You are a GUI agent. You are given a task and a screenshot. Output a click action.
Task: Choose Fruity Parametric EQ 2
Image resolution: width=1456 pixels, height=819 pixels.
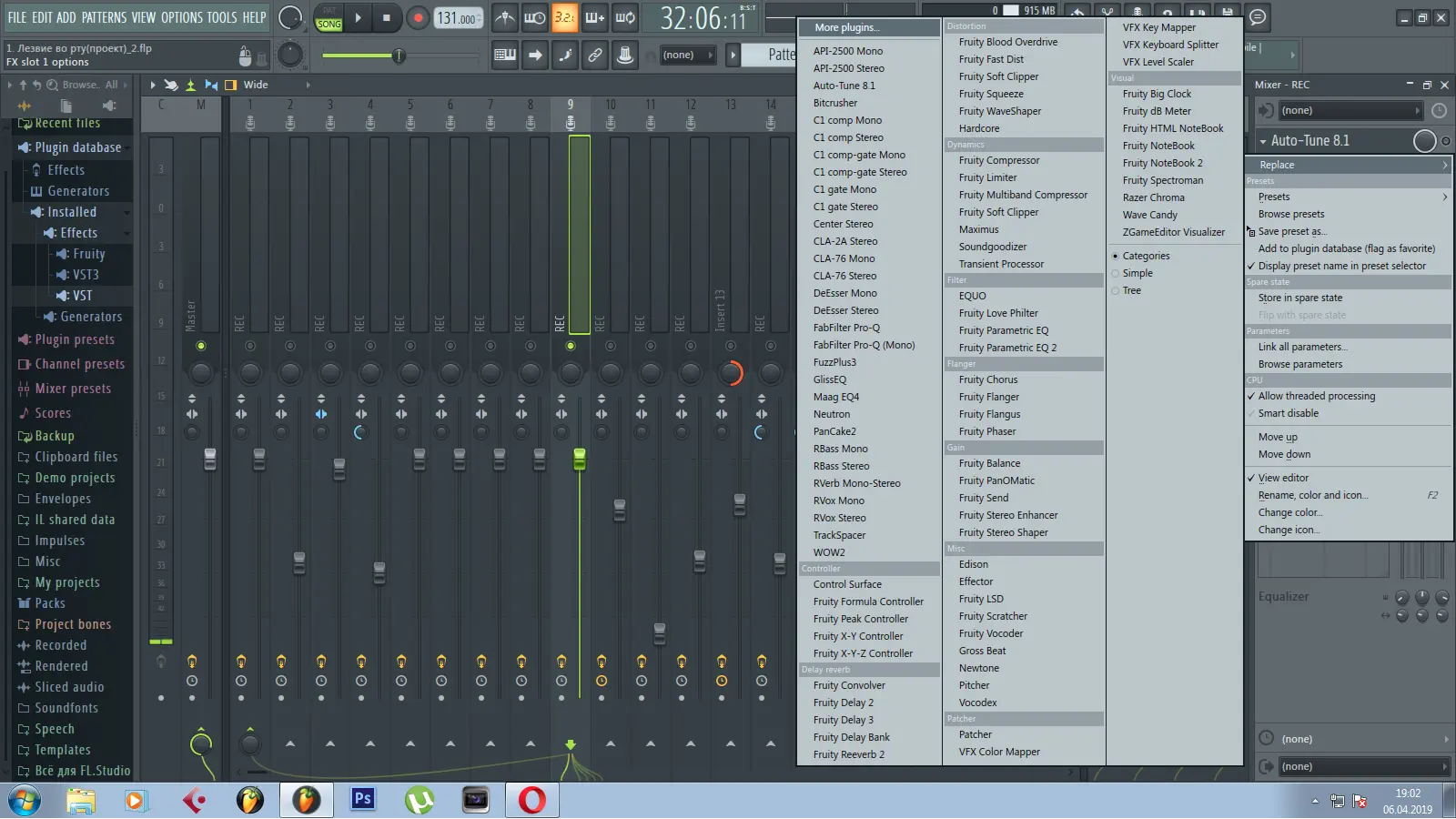click(x=1007, y=348)
